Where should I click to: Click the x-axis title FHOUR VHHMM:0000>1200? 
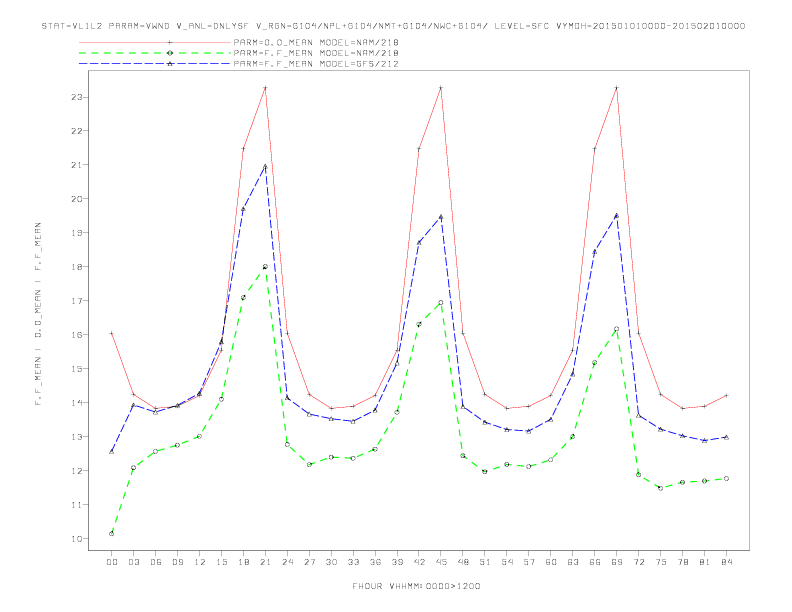pos(416,586)
